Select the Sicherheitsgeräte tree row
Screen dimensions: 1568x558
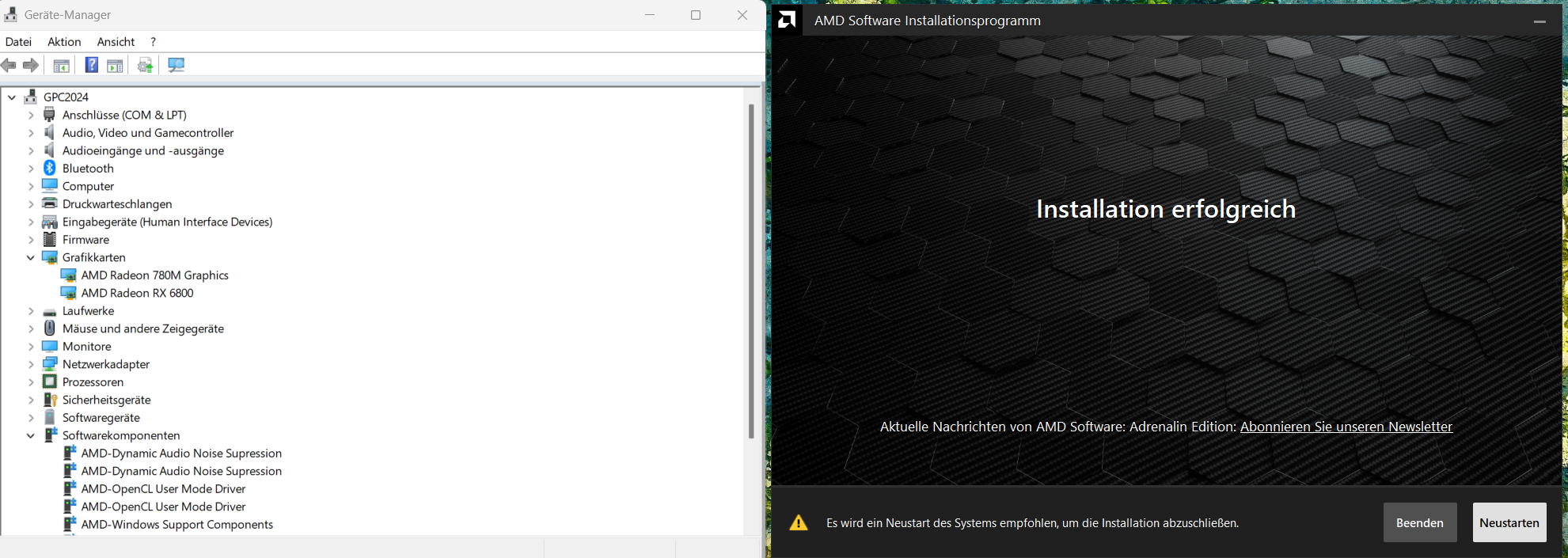[x=106, y=400]
